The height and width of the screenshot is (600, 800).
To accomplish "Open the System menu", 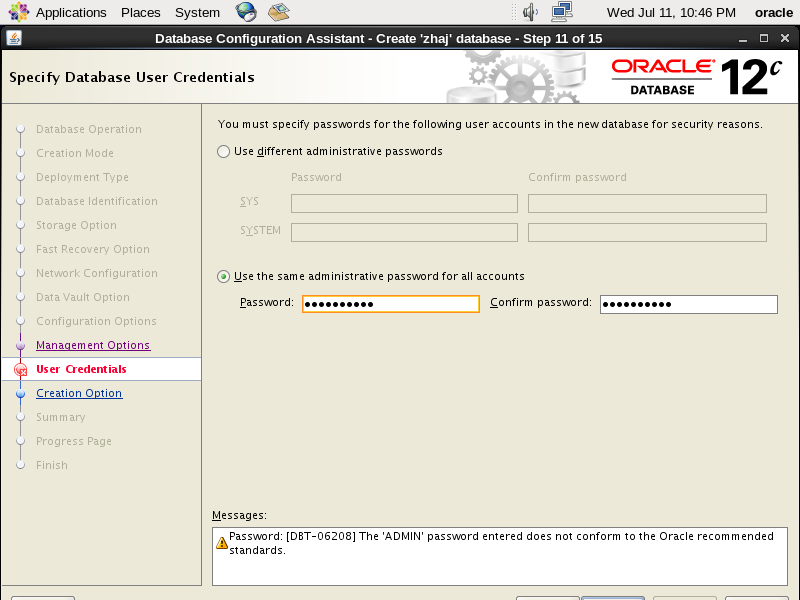I will click(197, 12).
